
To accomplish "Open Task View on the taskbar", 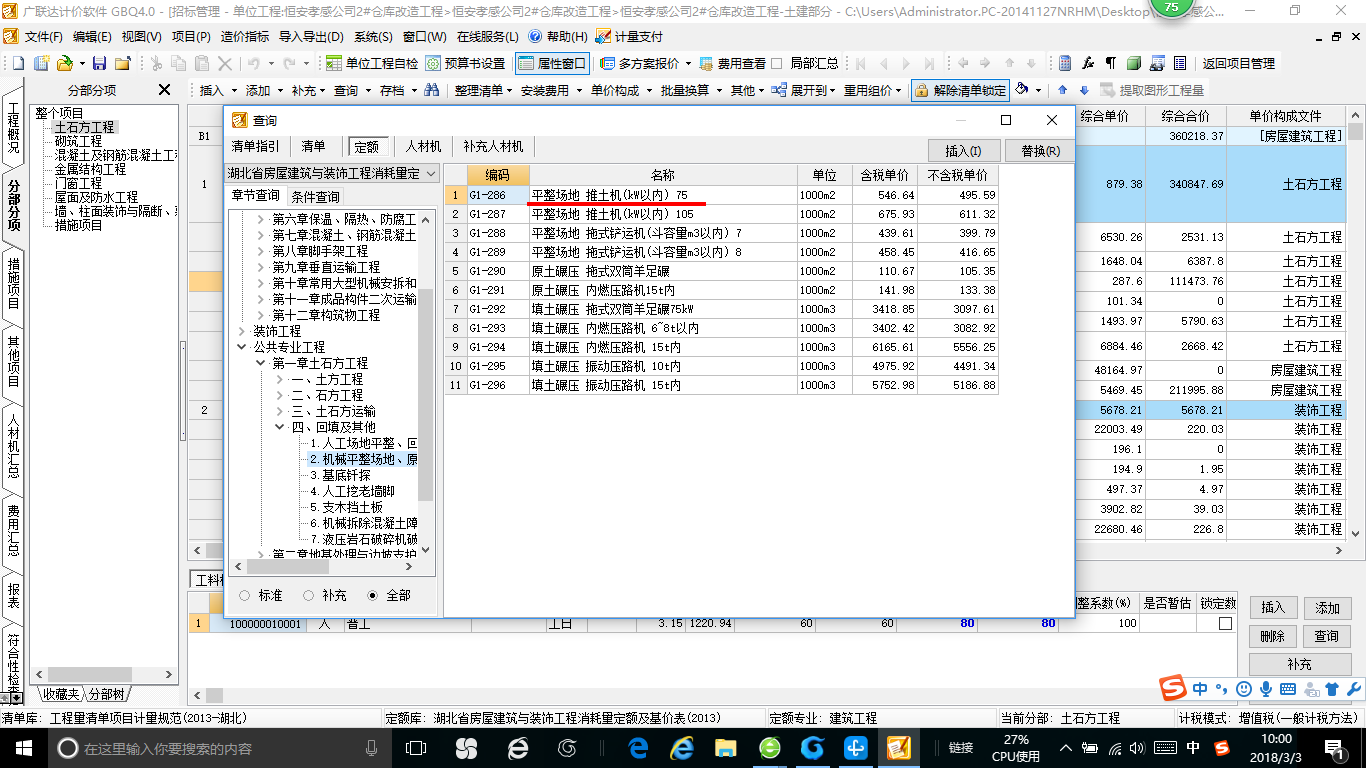I will [x=416, y=748].
